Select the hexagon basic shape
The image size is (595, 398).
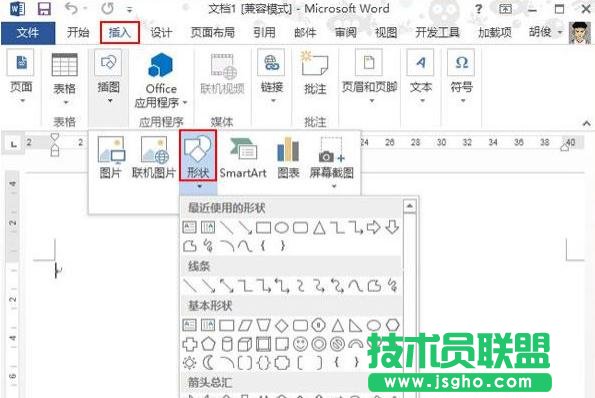[392, 325]
